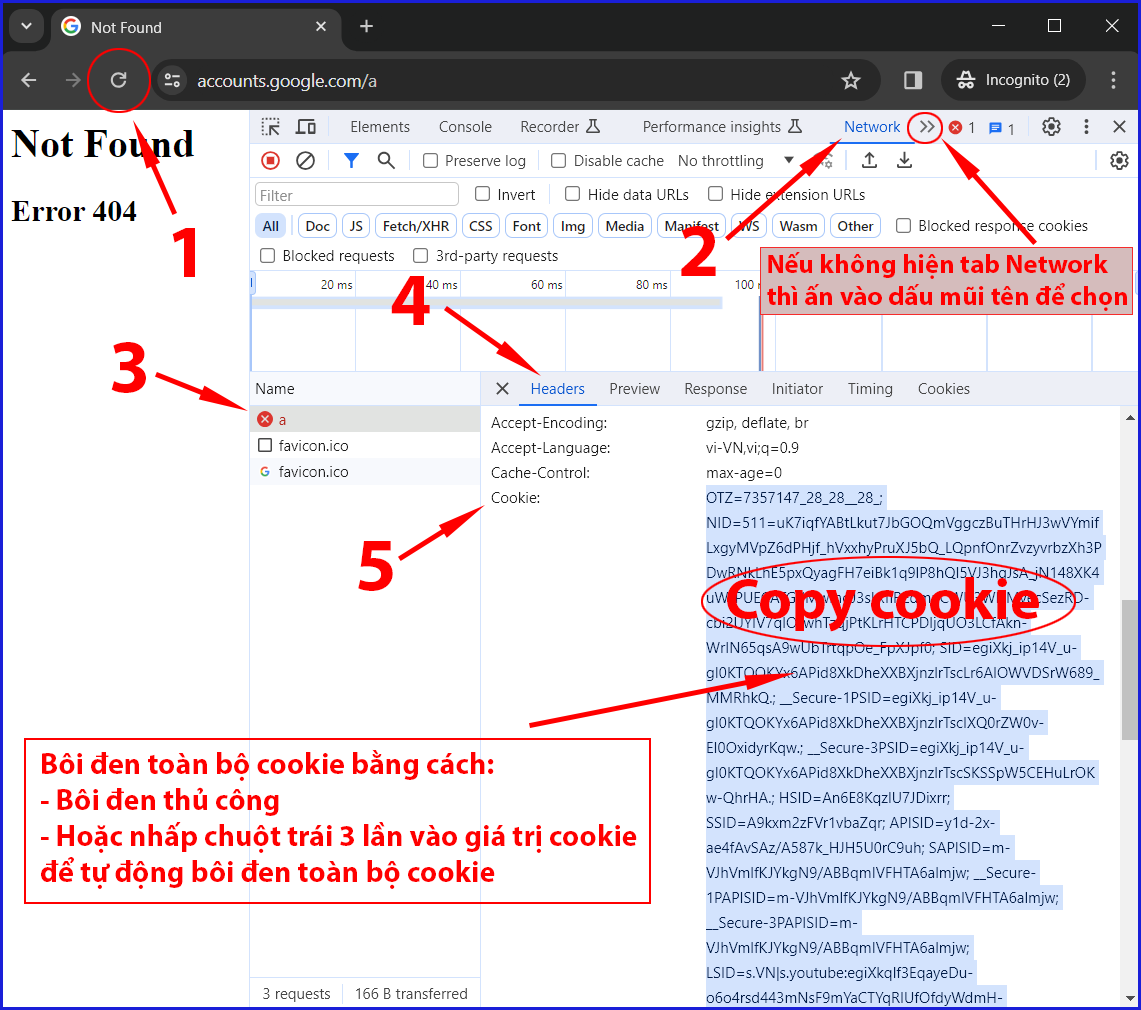Filter requests by Fetch/XHR
This screenshot has height=1010, width=1141.
416,226
